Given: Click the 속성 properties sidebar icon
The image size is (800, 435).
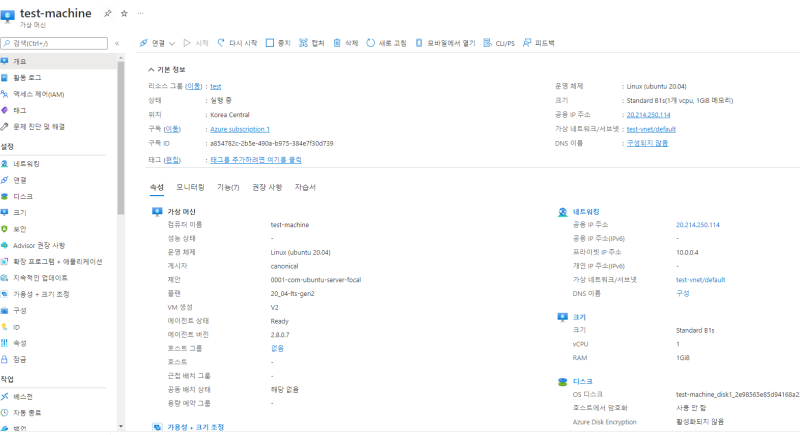Looking at the screenshot, I should point(5,343).
